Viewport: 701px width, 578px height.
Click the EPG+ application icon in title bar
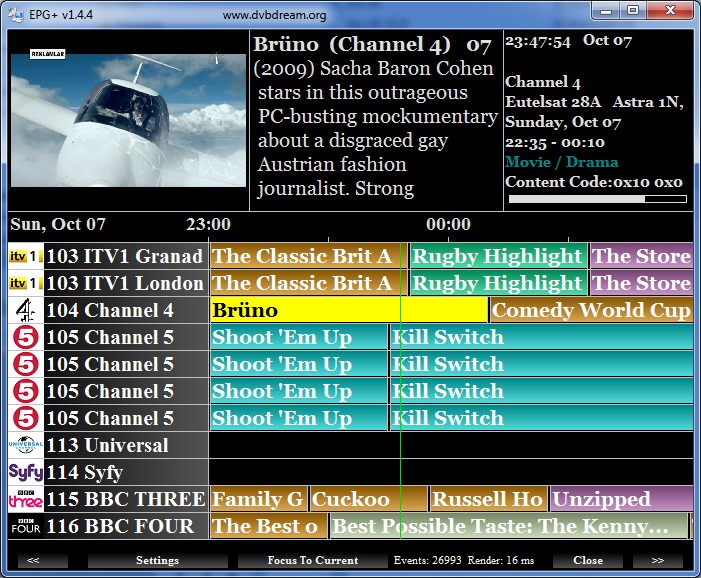pos(16,14)
